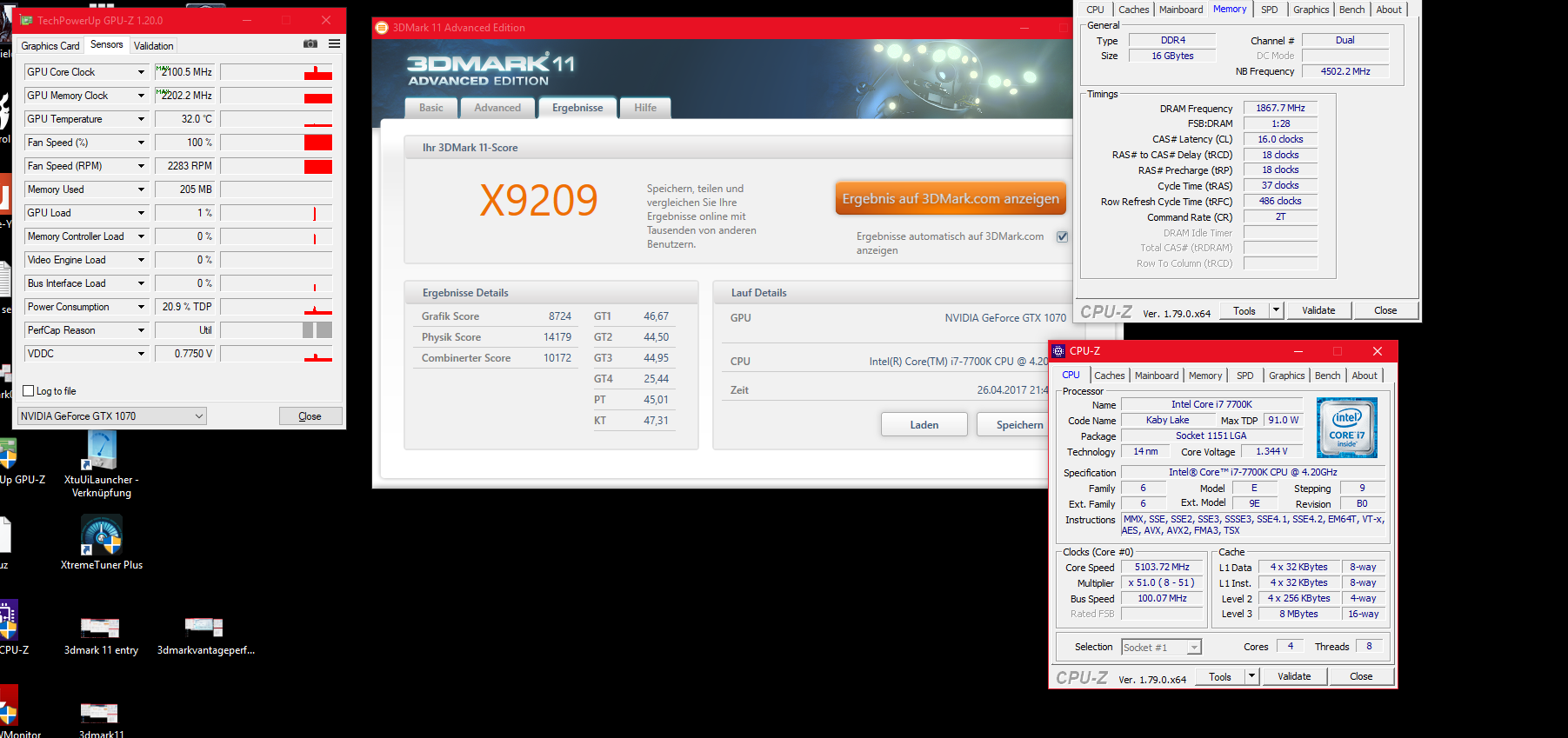Open the Hilfe tab in 3DMark 11
This screenshot has width=1568, height=738.
[645, 108]
